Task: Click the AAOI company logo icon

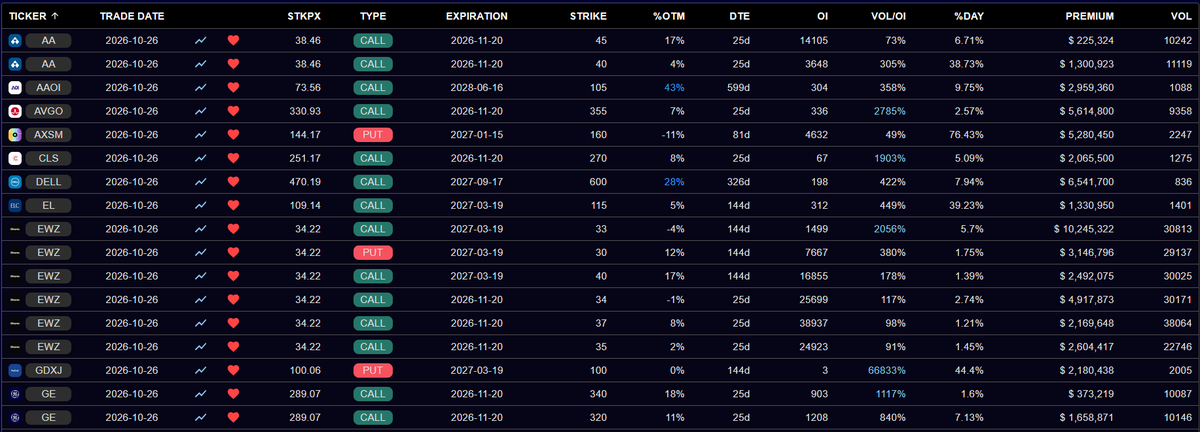Action: tap(15, 87)
